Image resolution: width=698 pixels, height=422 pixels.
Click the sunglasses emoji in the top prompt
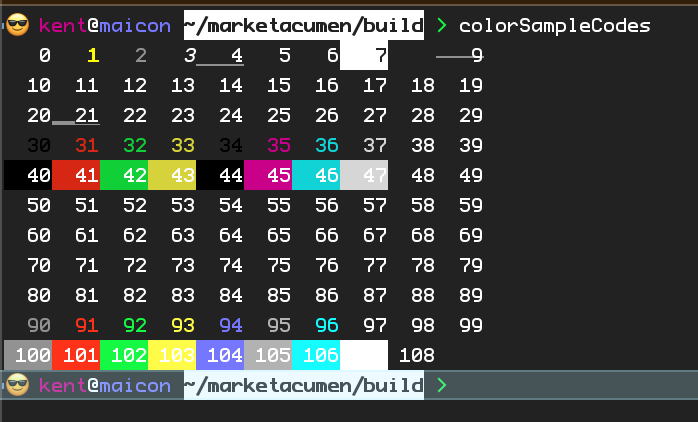[18, 25]
